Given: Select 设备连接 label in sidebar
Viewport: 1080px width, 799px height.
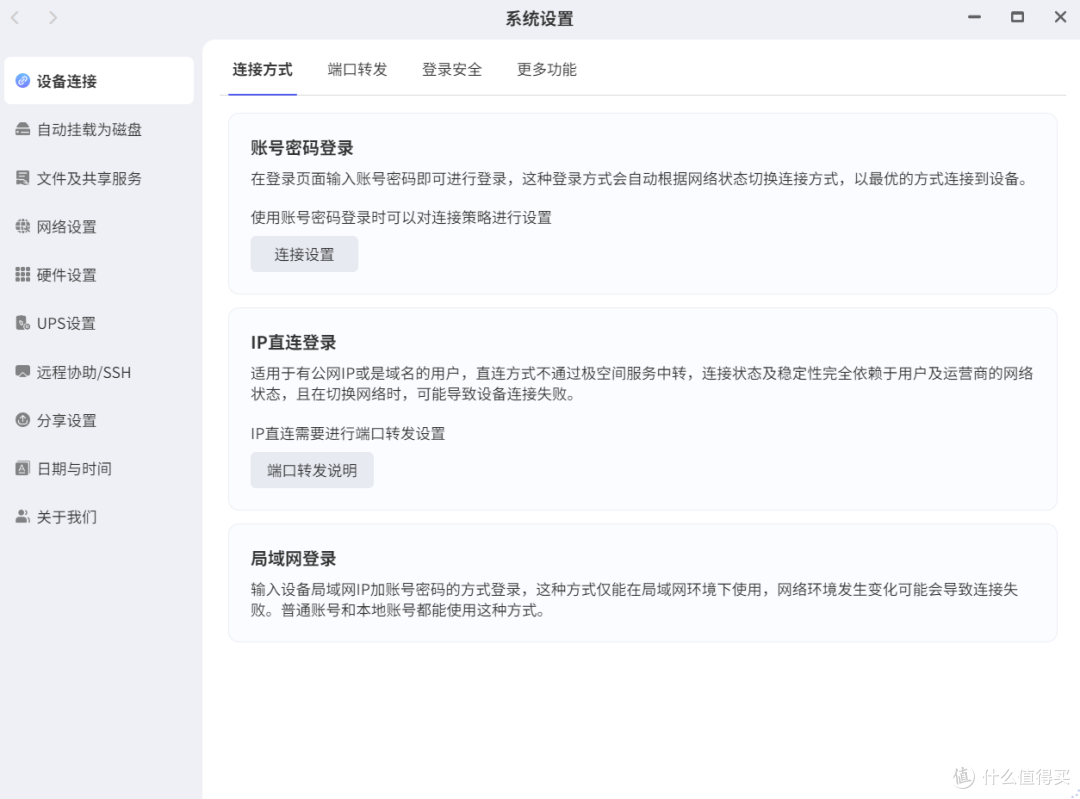Looking at the screenshot, I should point(67,81).
